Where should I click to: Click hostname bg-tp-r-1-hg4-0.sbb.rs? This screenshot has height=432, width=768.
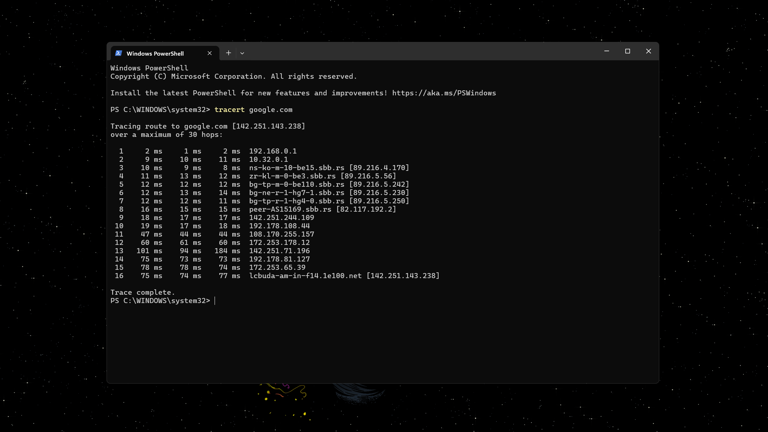tap(297, 201)
